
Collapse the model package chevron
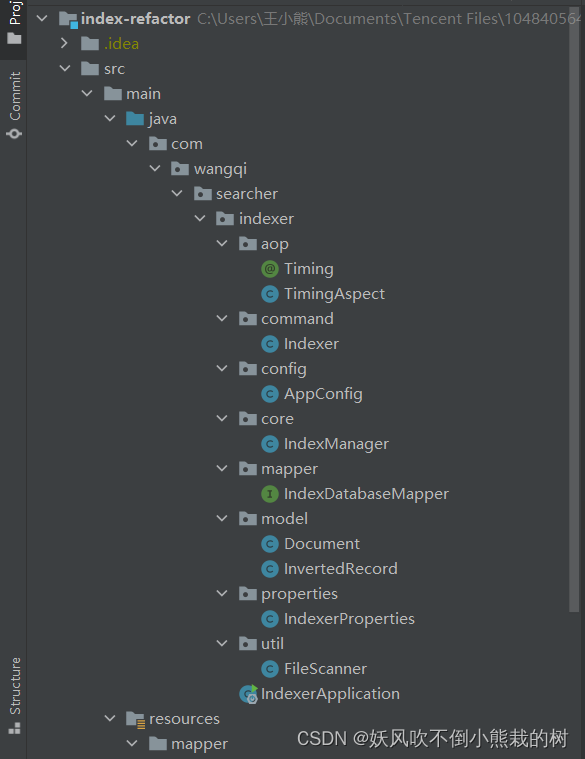pos(222,518)
